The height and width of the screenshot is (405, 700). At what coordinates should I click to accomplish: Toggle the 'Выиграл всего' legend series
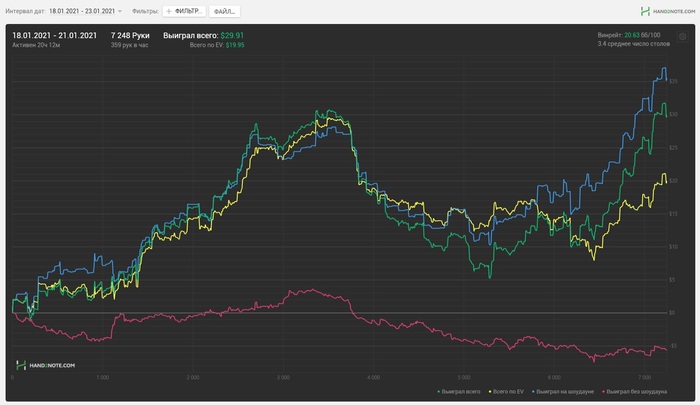[x=459, y=392]
